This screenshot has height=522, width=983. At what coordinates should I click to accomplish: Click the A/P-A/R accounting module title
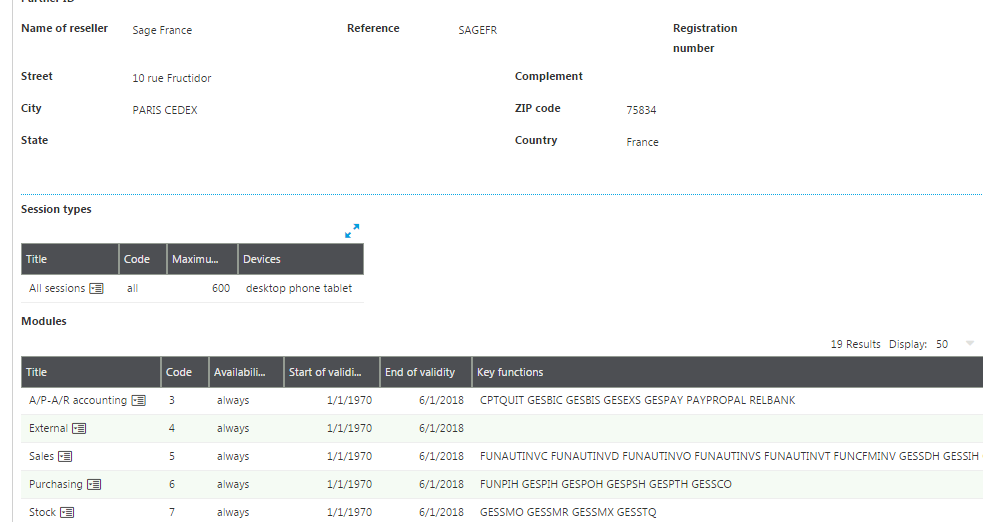(78, 400)
